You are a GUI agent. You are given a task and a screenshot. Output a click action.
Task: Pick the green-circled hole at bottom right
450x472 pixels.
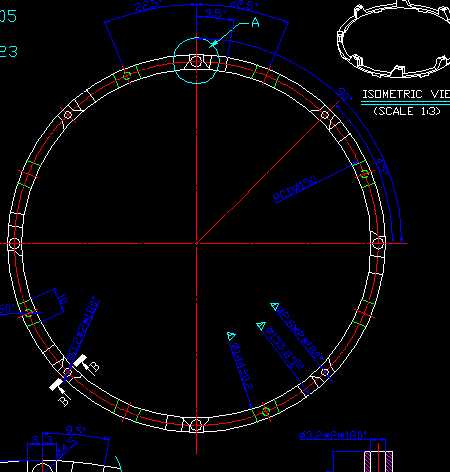(x=266, y=411)
